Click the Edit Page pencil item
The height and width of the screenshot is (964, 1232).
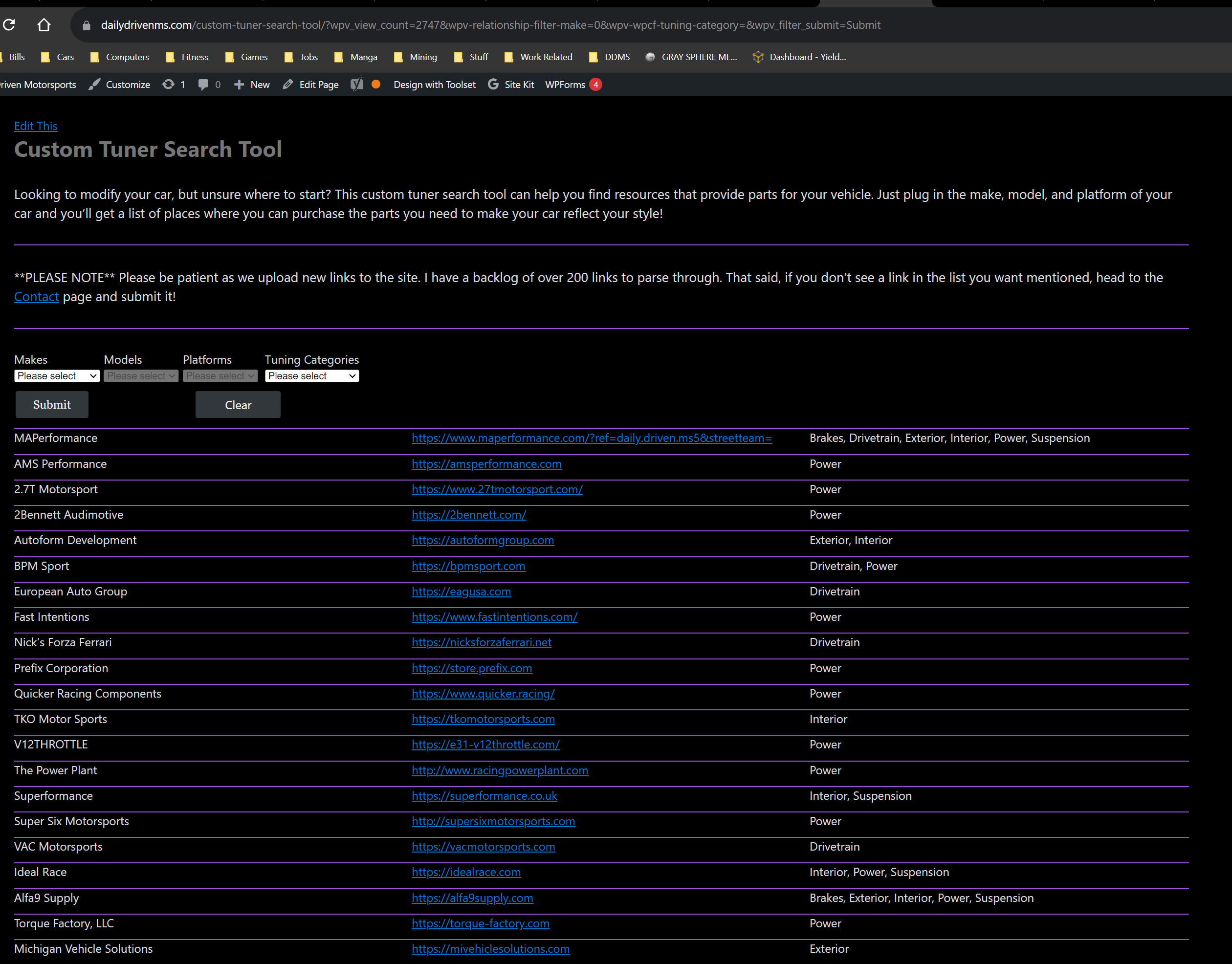[x=311, y=85]
